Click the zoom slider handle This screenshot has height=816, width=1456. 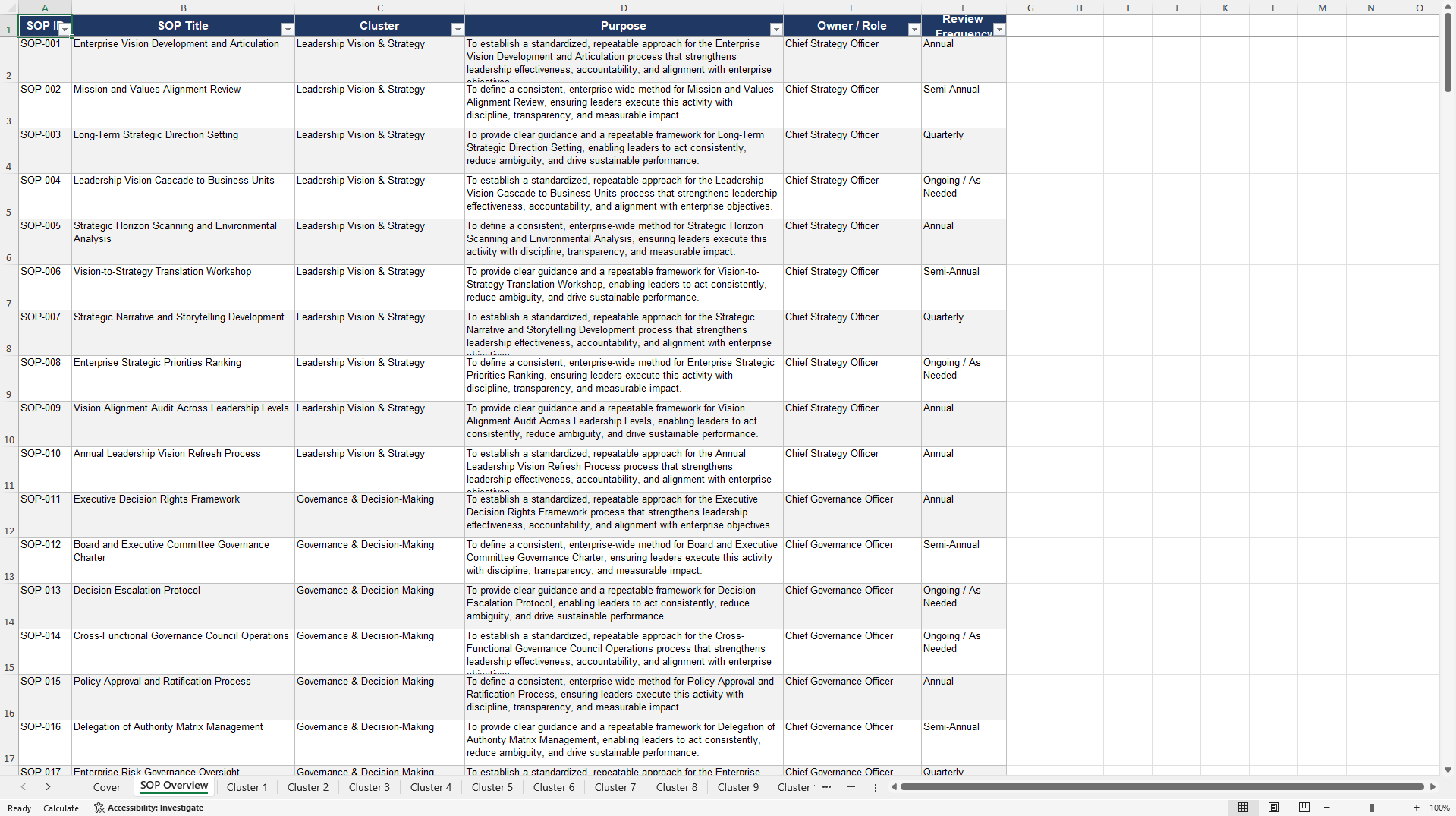tap(1372, 808)
